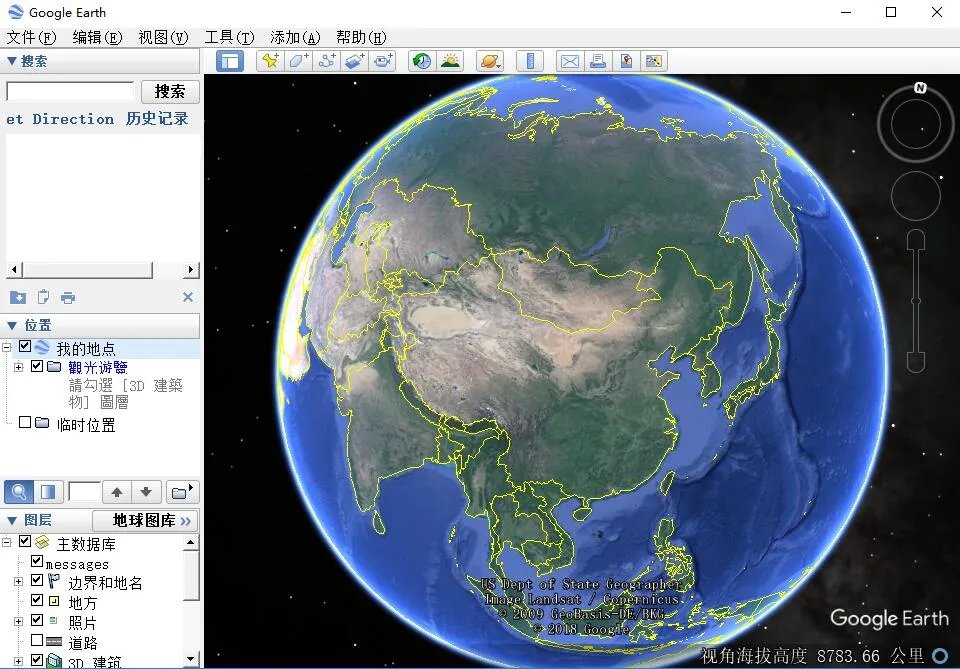
Task: Start recording a tour
Action: coord(382,60)
